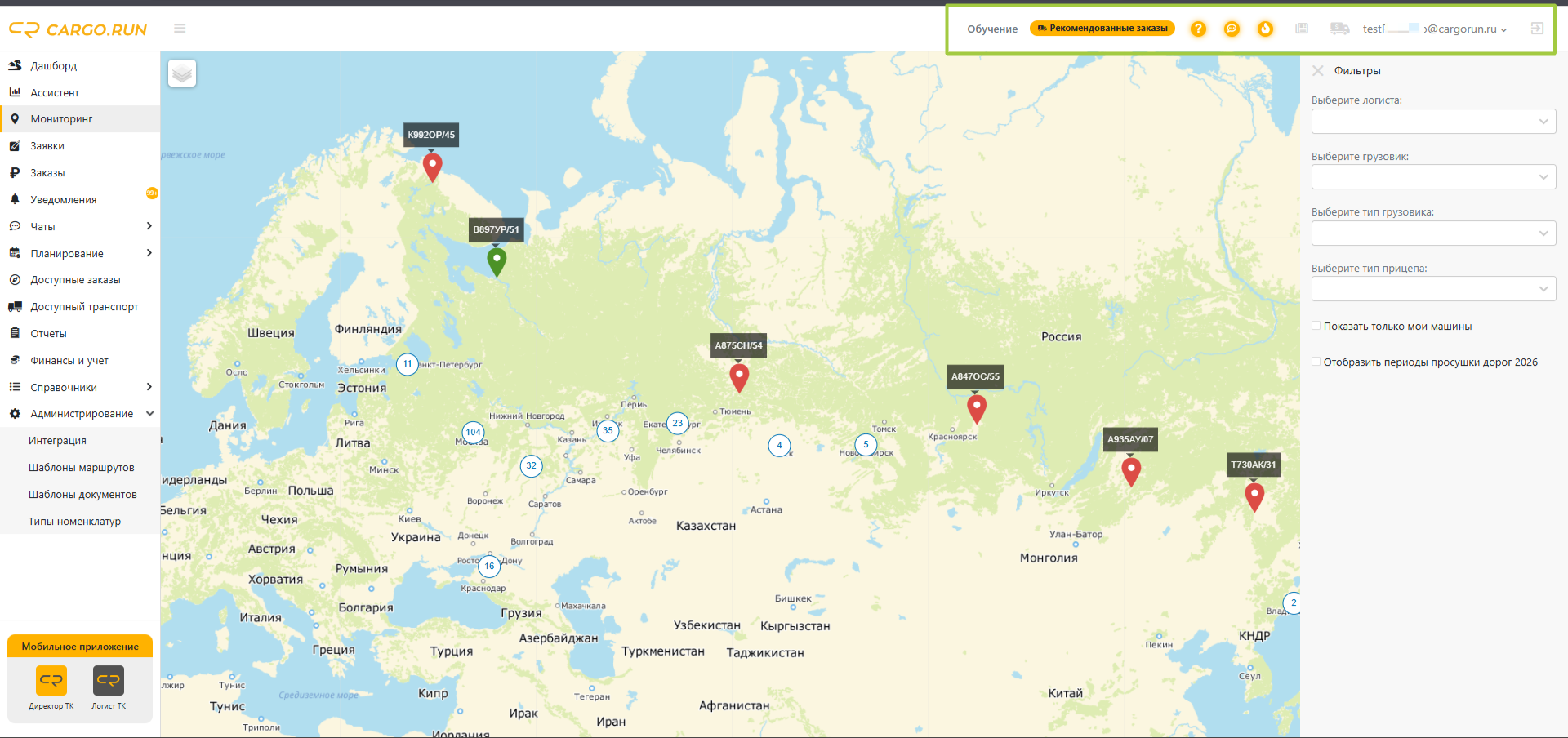1568x738 pixels.
Task: Click the Рекомендованные заказы button
Action: tap(1102, 28)
